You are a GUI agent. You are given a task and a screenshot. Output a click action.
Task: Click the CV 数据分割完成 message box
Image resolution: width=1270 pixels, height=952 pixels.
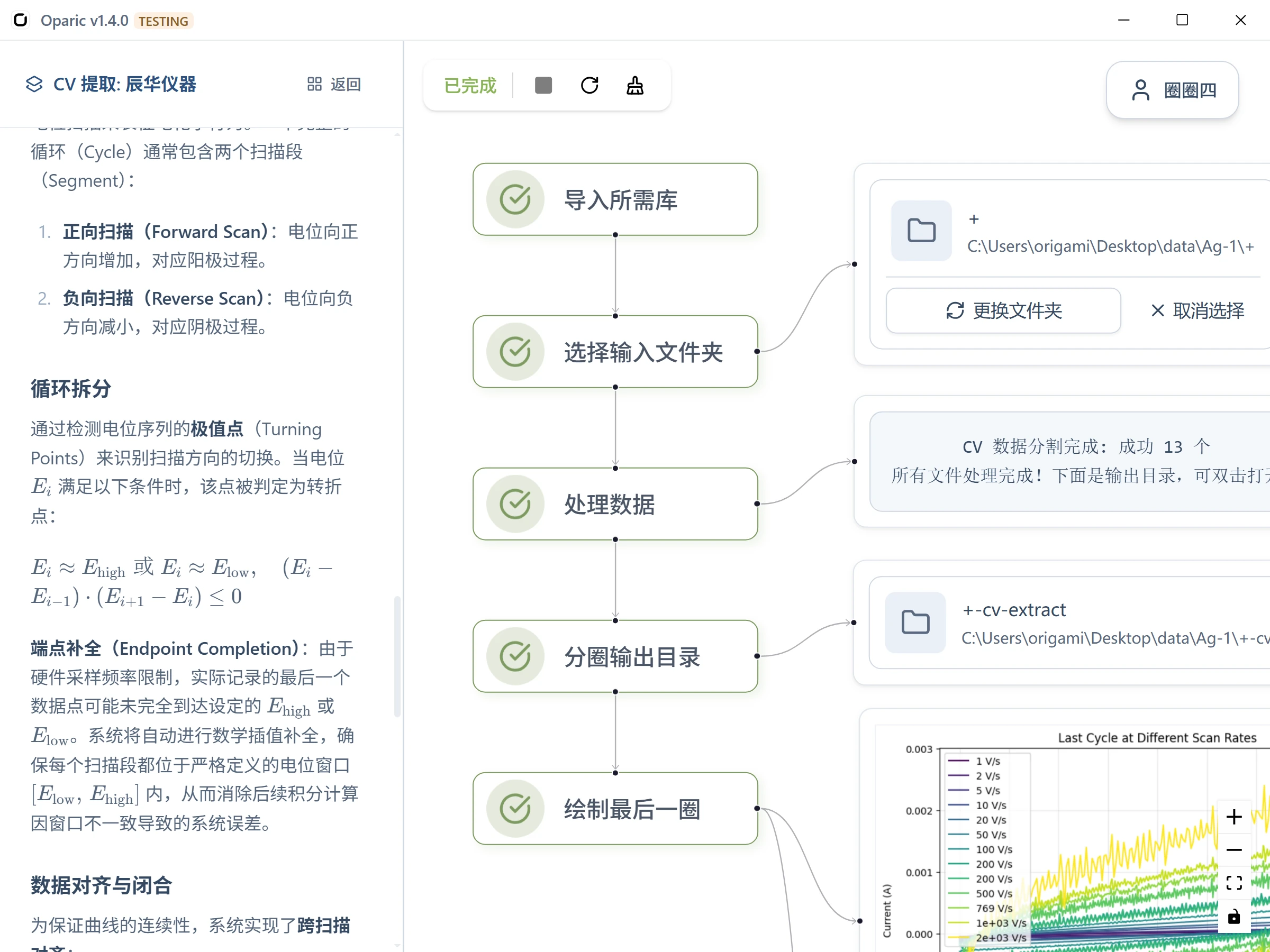pyautogui.click(x=1069, y=461)
